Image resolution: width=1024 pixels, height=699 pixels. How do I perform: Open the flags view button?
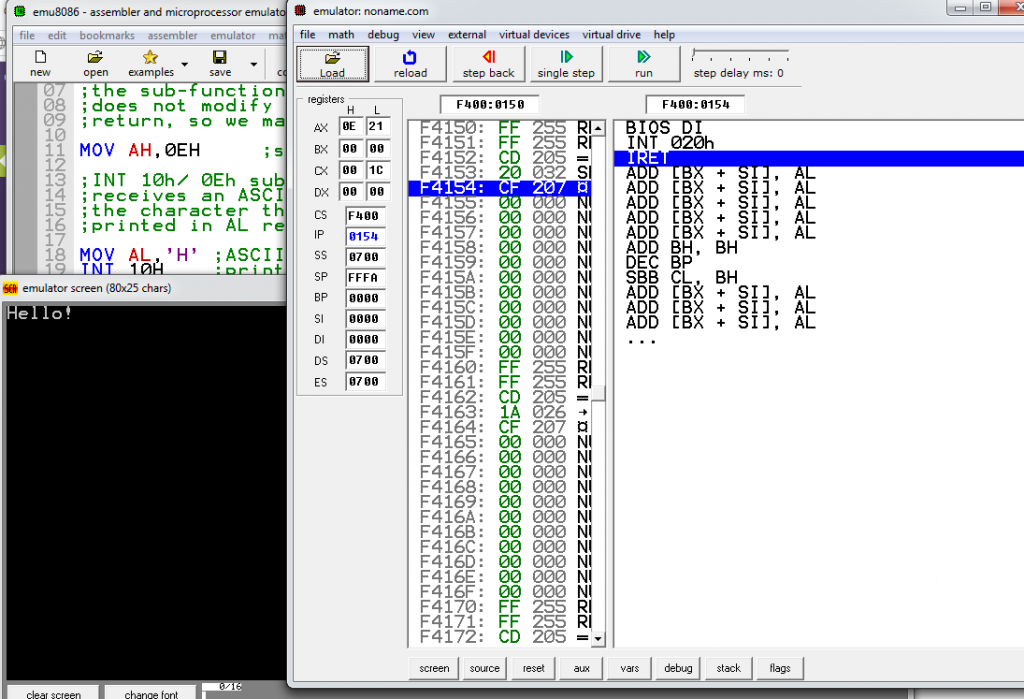tap(780, 668)
